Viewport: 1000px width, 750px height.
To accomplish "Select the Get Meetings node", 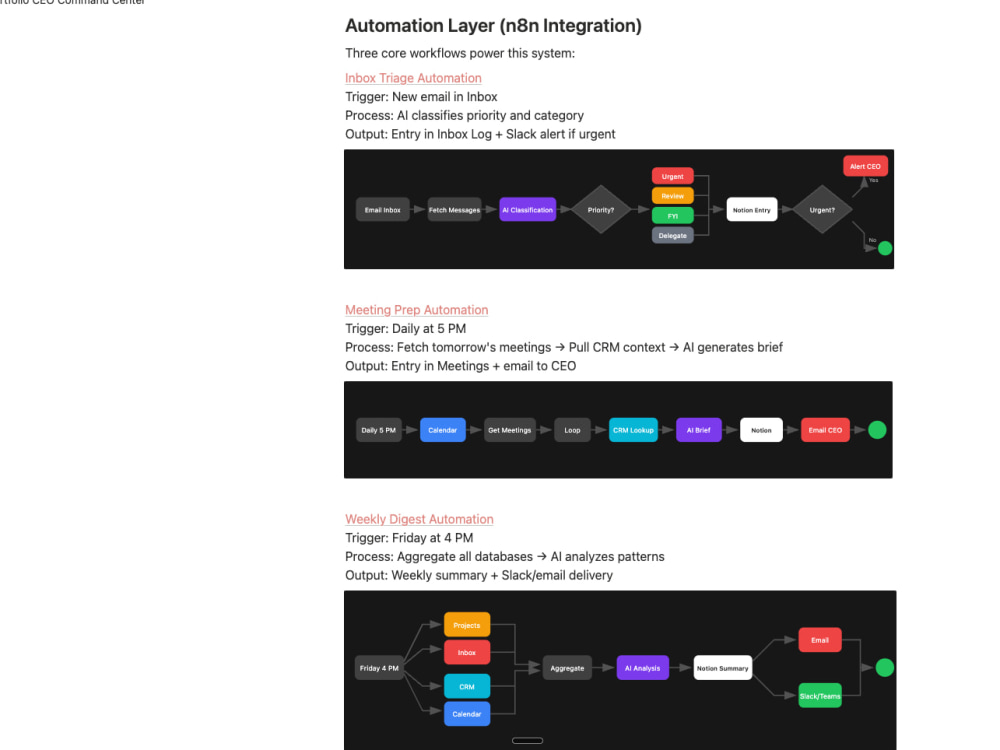I will click(x=510, y=430).
